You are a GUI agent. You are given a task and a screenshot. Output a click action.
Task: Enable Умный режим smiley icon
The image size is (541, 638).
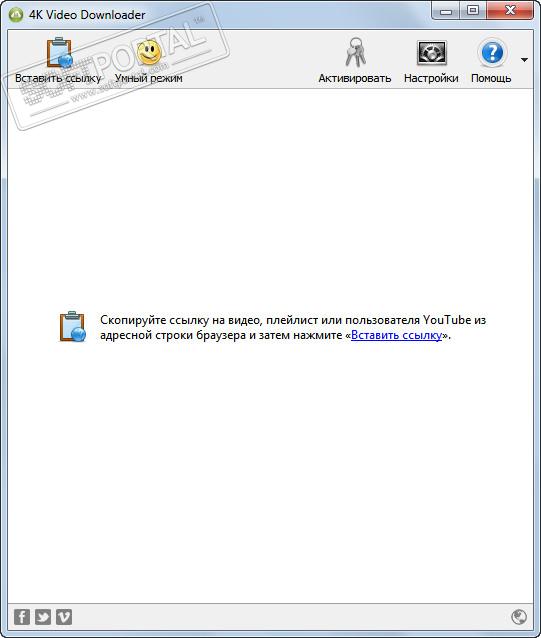point(148,52)
